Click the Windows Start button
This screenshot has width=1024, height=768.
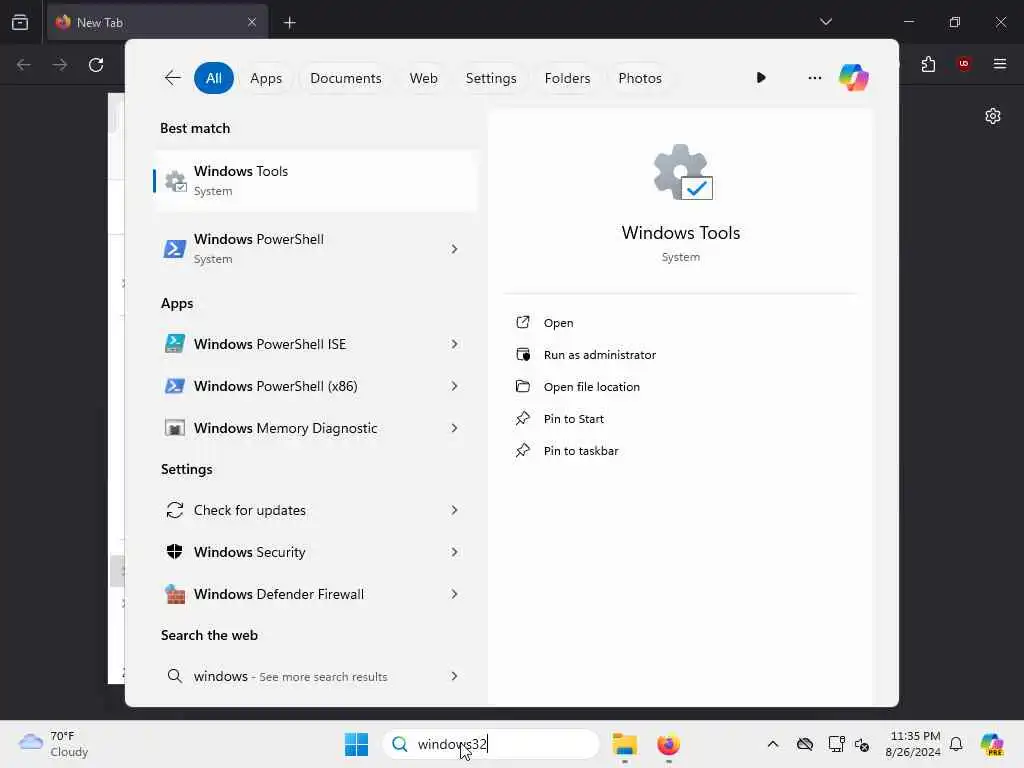pos(356,744)
